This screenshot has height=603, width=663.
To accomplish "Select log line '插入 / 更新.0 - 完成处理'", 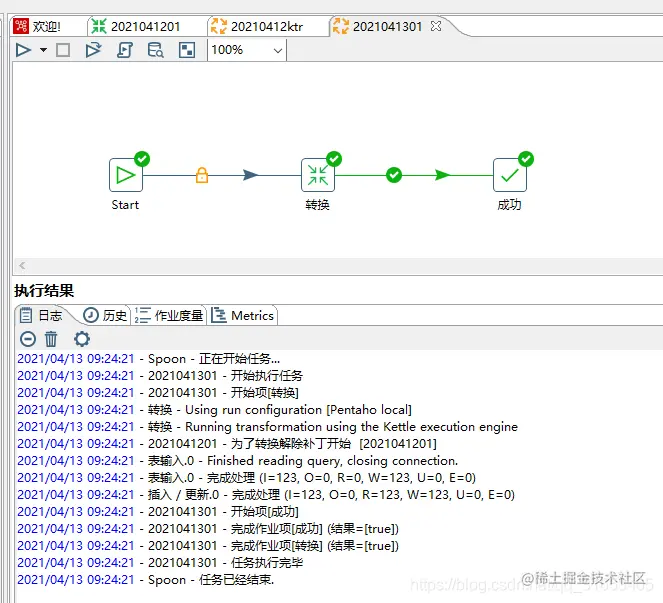I will click(266, 495).
